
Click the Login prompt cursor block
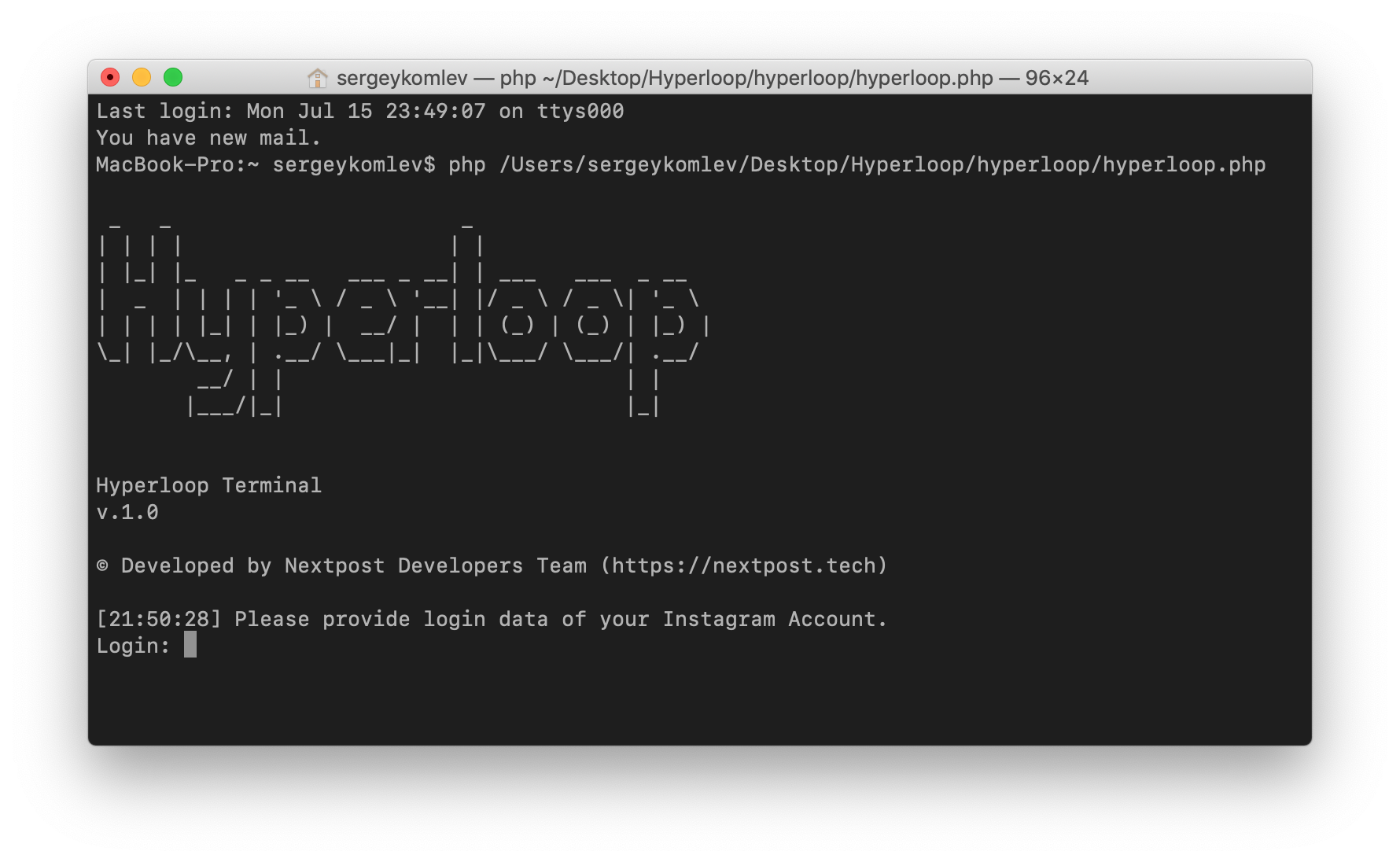190,645
